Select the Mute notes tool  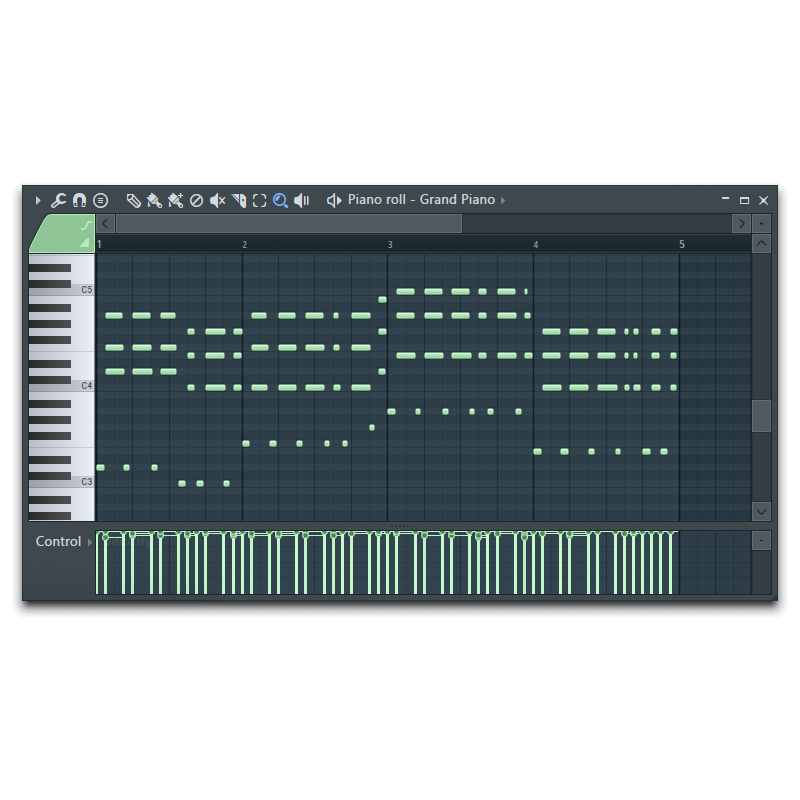217,200
